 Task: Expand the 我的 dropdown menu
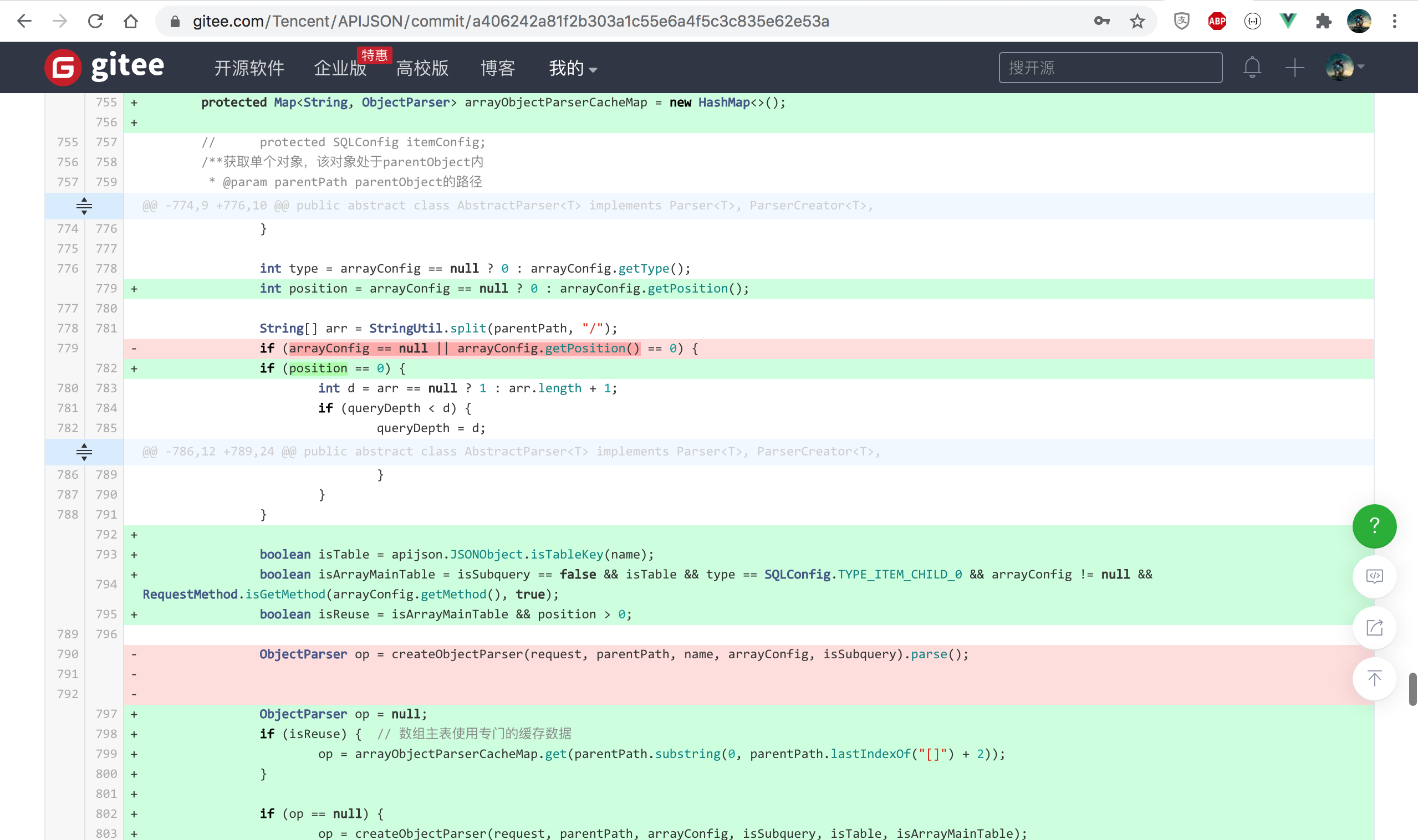573,68
